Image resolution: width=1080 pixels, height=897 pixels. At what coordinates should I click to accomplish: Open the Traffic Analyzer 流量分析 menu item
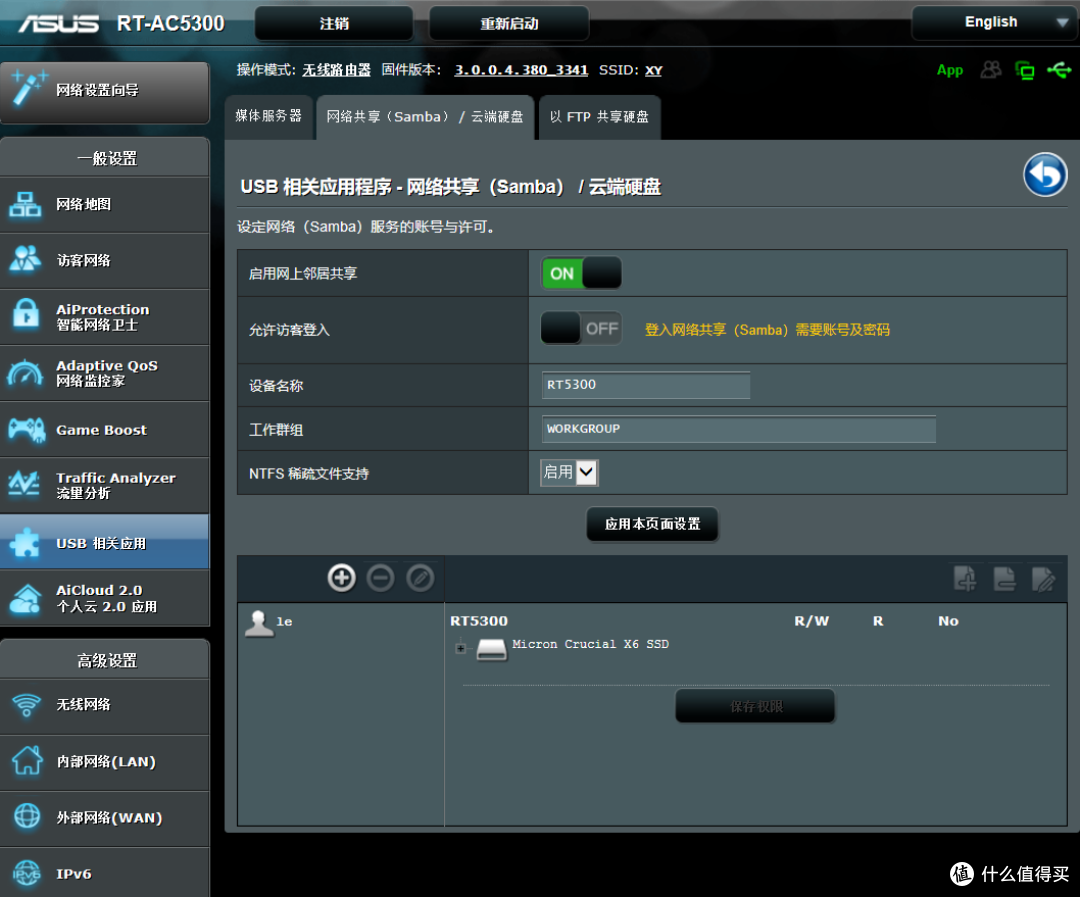click(x=105, y=485)
